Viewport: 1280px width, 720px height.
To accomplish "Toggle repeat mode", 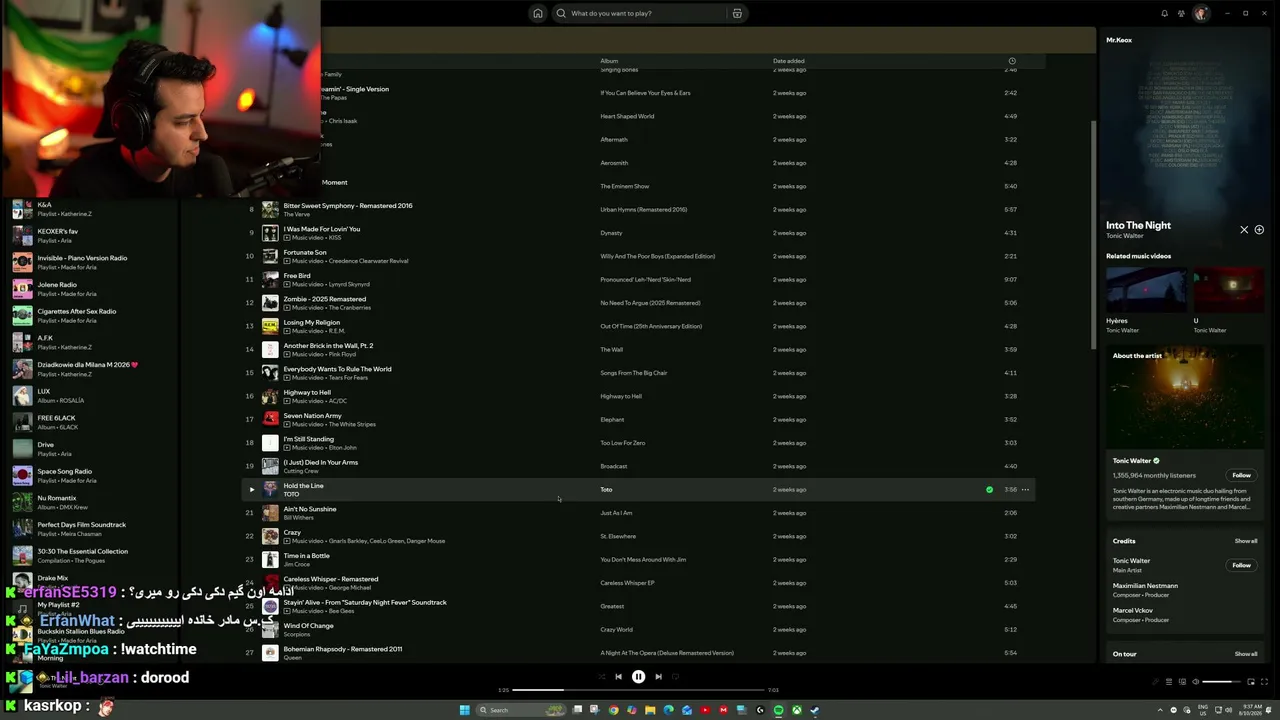I will [676, 677].
